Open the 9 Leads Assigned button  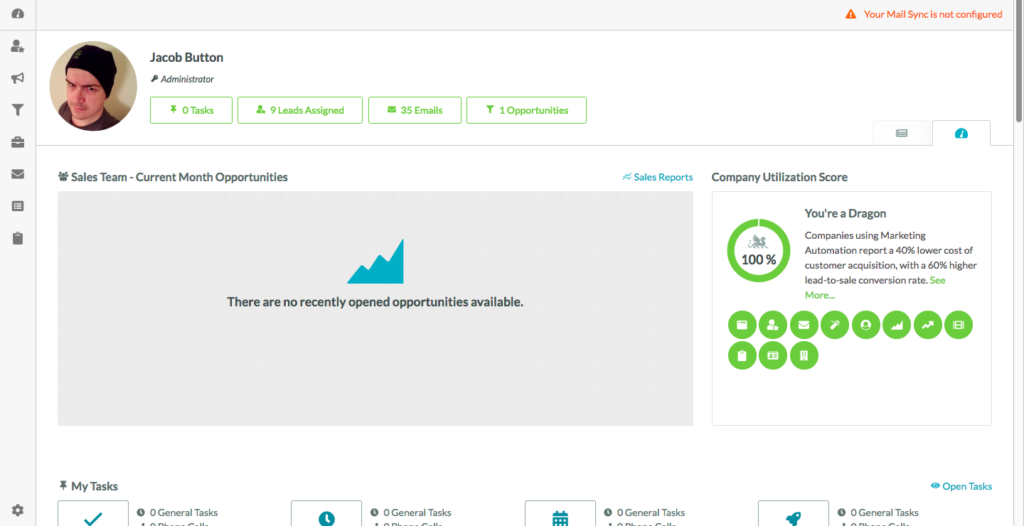click(x=300, y=110)
